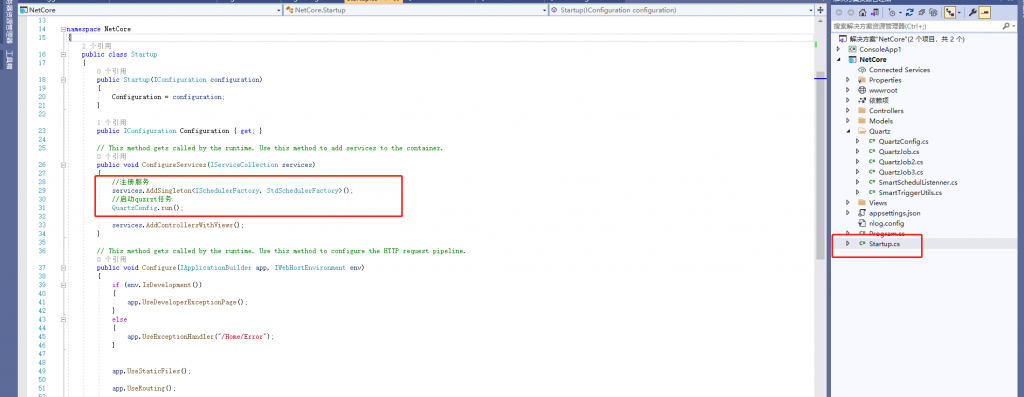Click the NetCore project icon in tree
Screen dimensions: 1024x397
[x=852, y=59]
